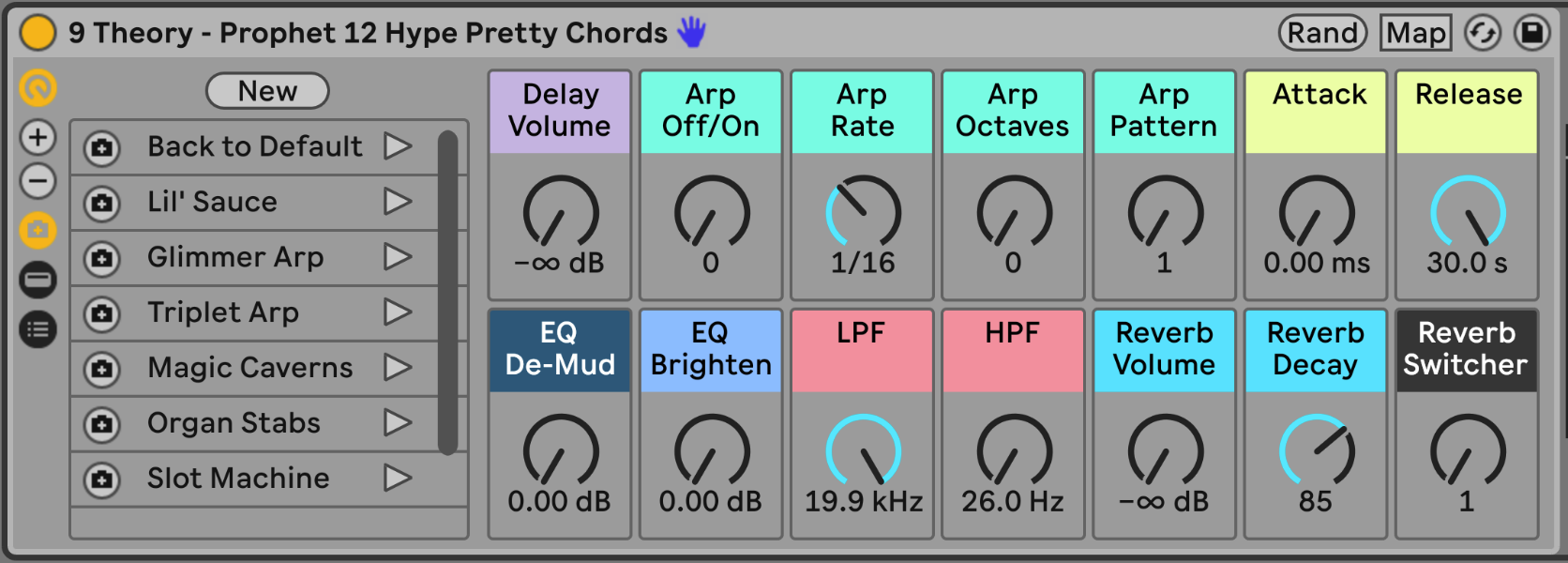Launch the Glimmer Arp variation

click(x=398, y=257)
